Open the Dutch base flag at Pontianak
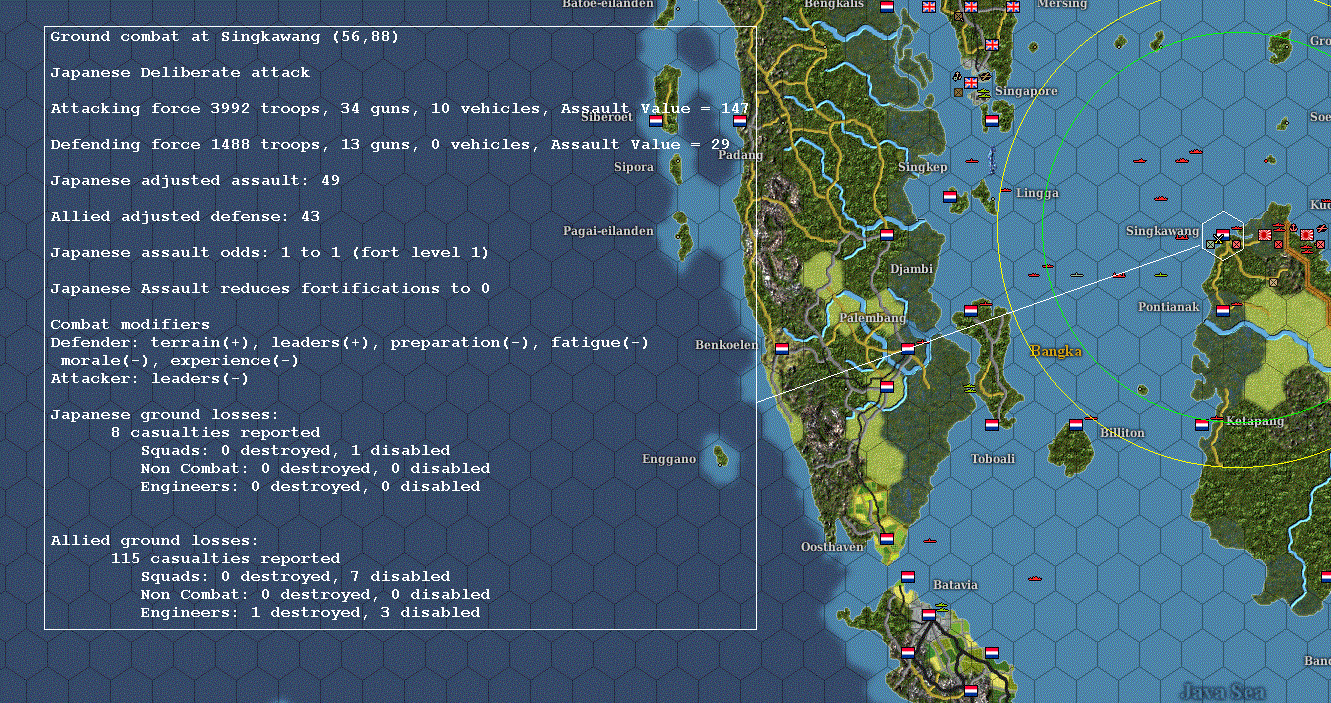1331x703 pixels. click(1222, 311)
